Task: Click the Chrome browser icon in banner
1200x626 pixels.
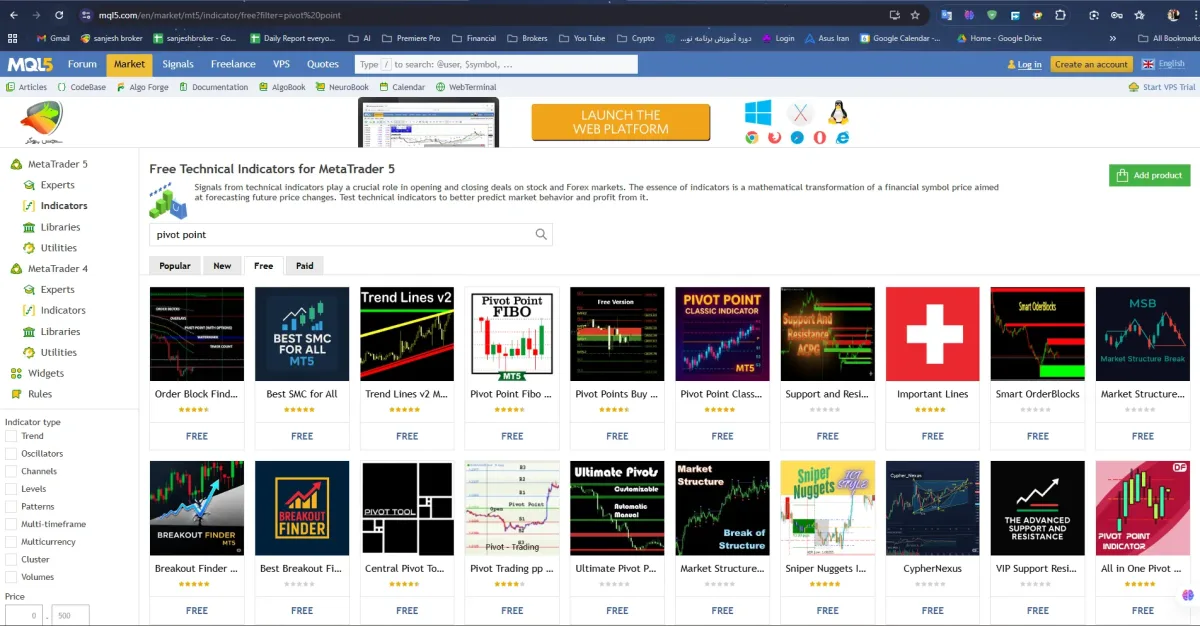Action: coord(751,137)
